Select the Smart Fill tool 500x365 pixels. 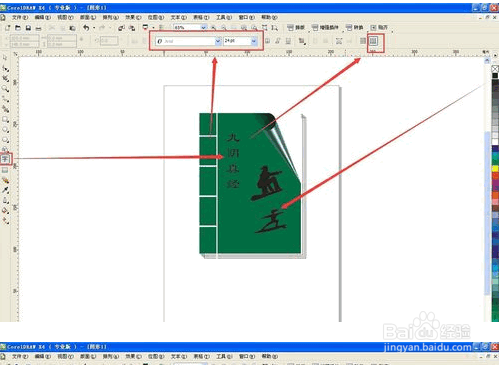5,109
